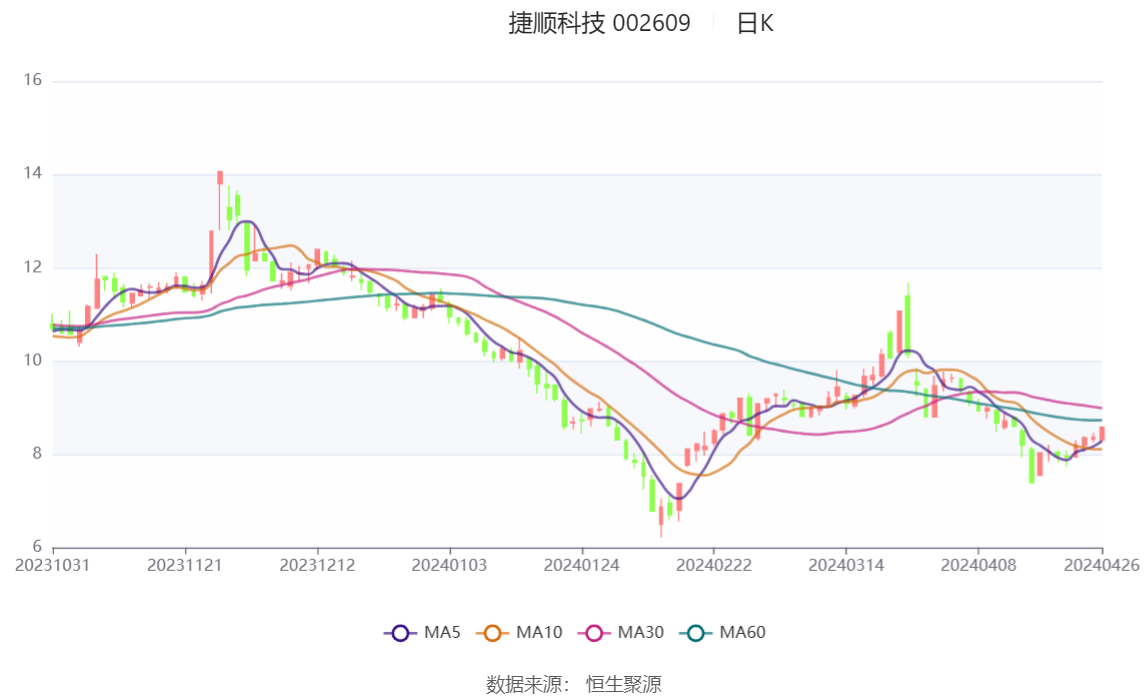
Task: Click the 20240124 date on axis
Action: pyautogui.click(x=581, y=566)
